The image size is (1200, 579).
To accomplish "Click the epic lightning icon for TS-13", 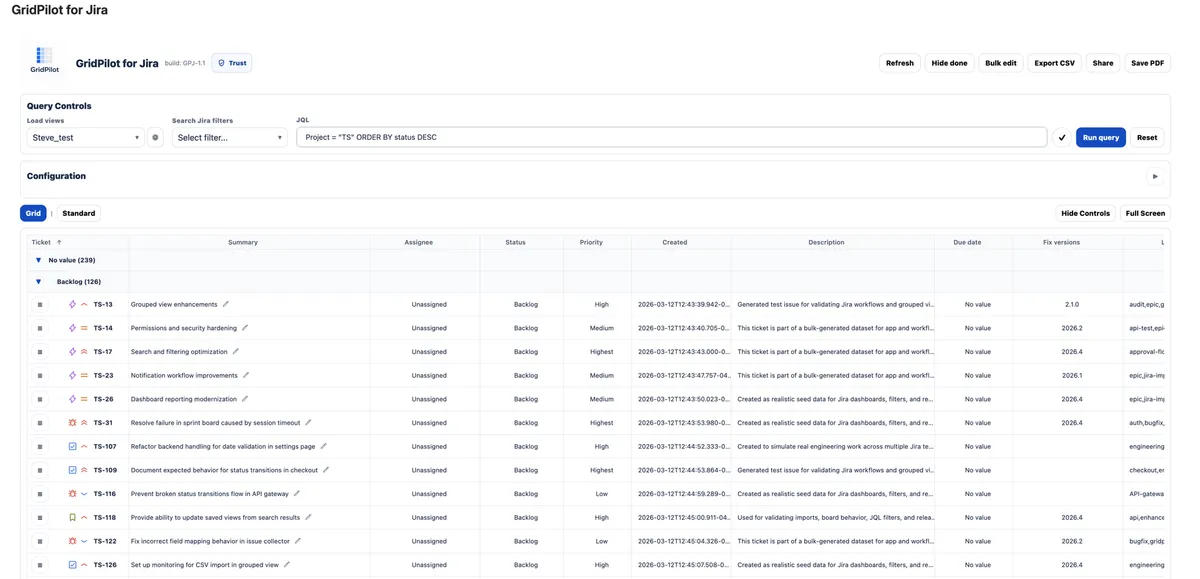I will (x=73, y=304).
